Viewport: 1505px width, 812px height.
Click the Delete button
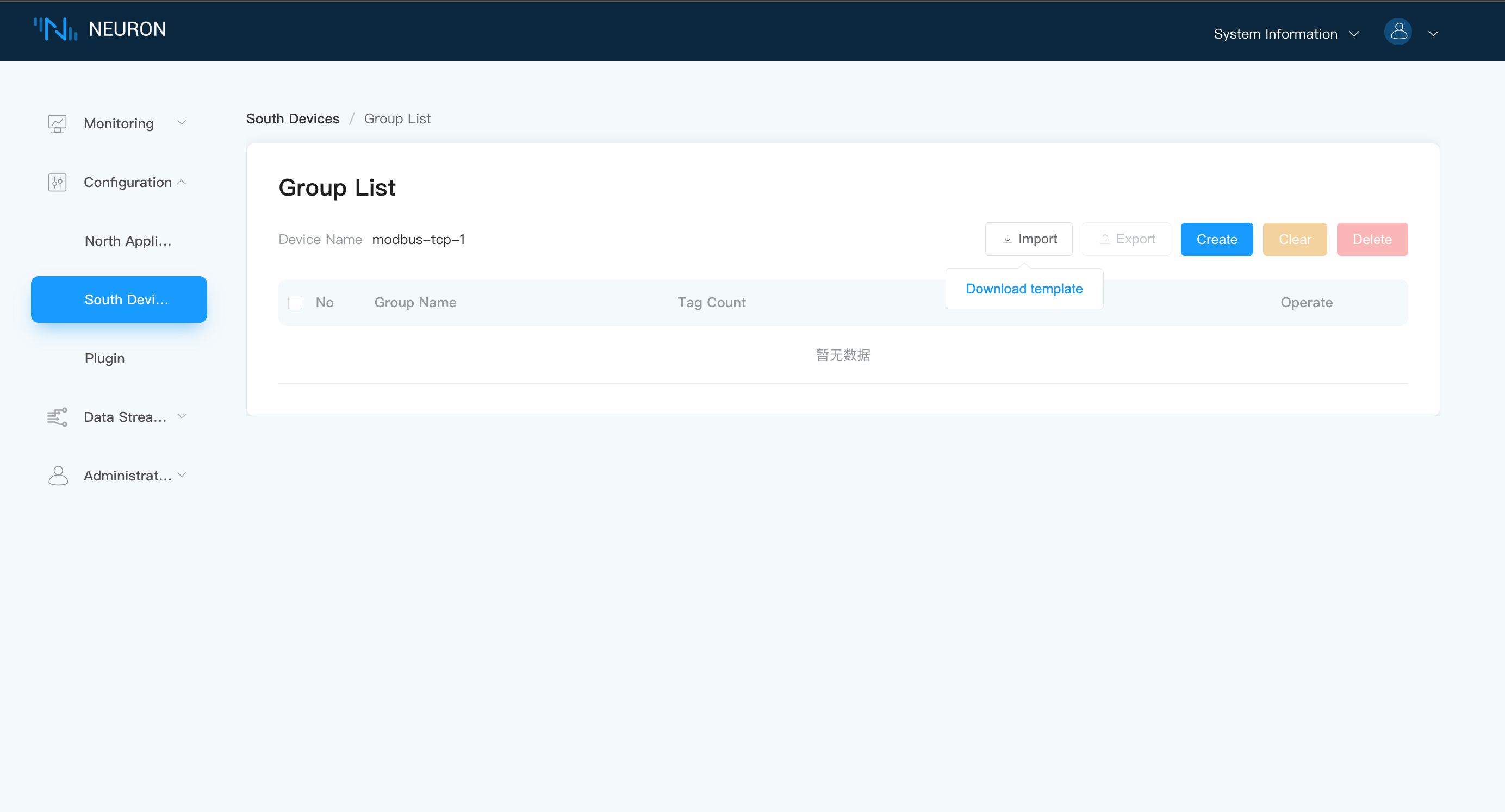pos(1372,239)
